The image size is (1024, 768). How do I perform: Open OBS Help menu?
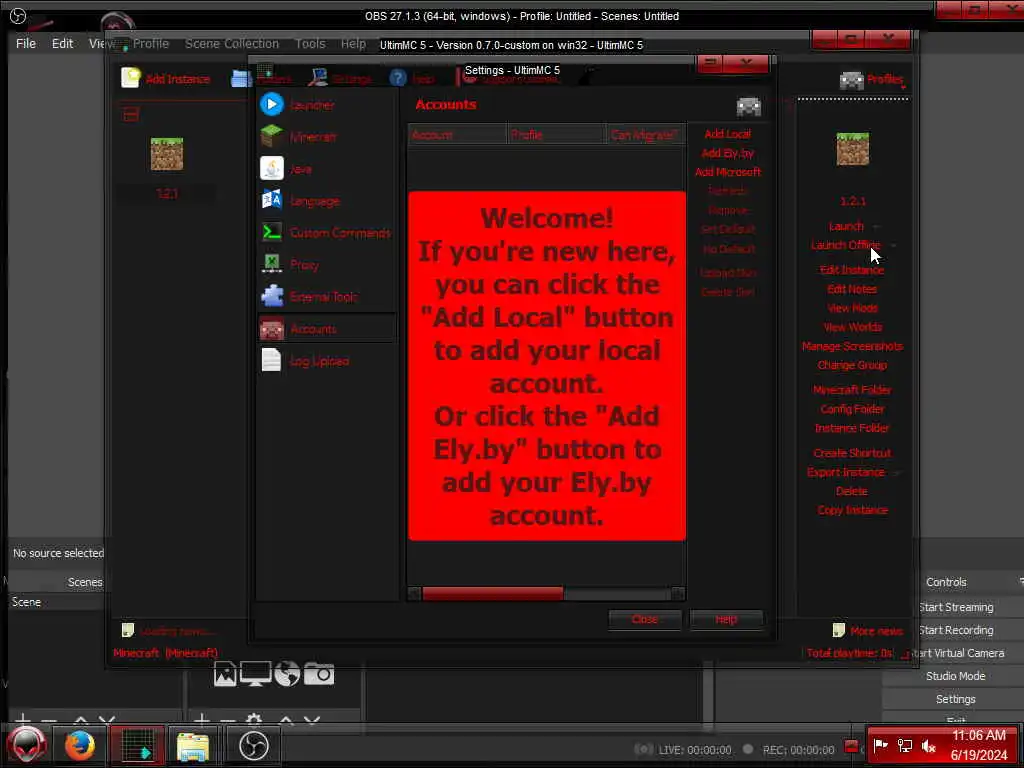pos(353,43)
